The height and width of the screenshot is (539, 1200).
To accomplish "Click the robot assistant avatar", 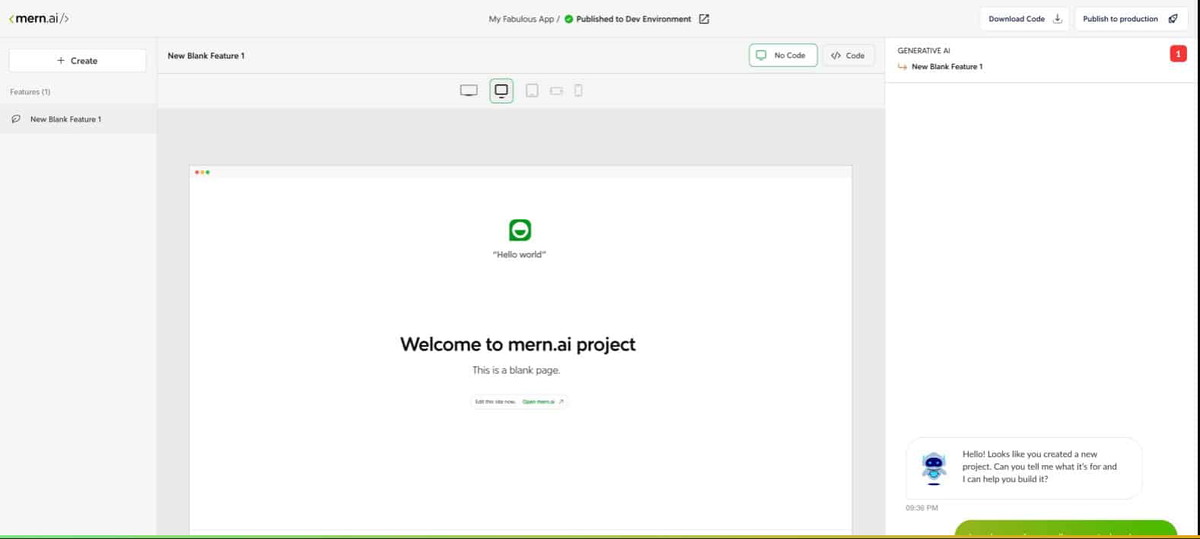I will point(933,467).
